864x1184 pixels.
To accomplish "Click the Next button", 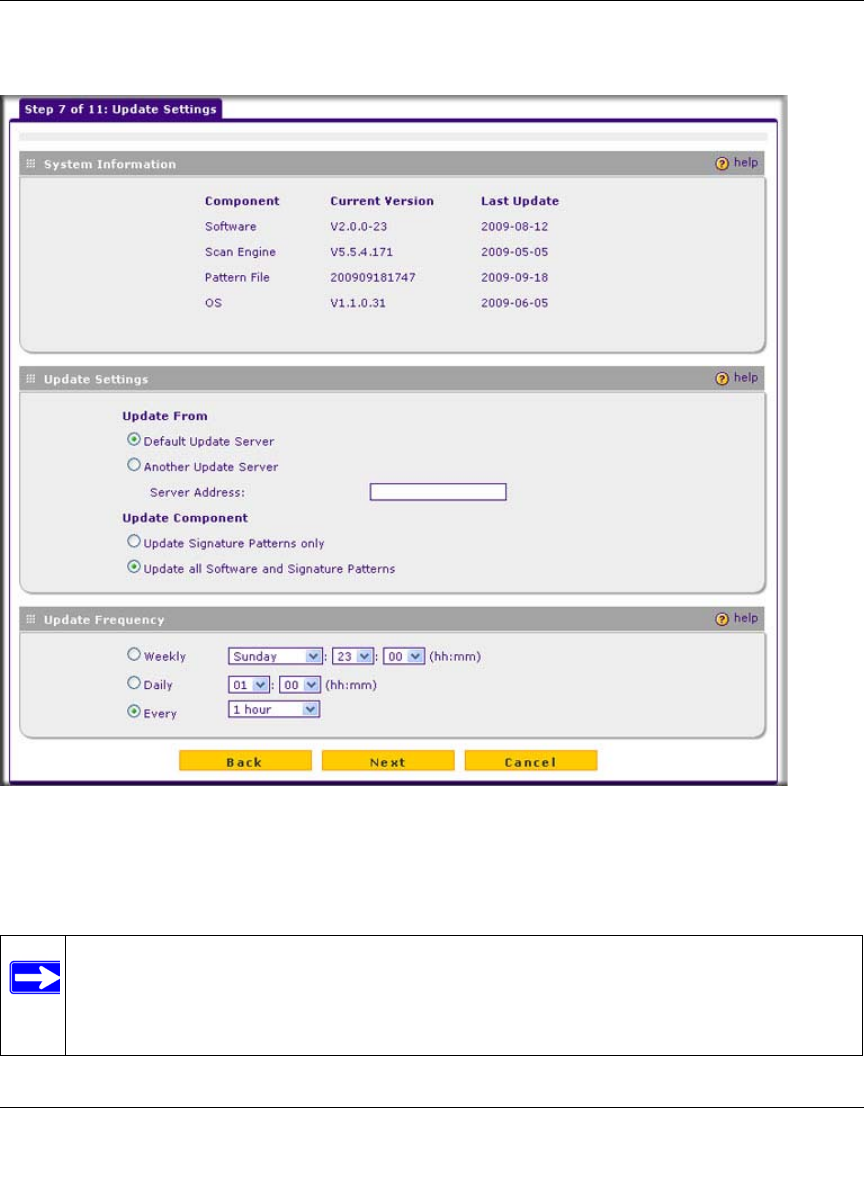I will [x=388, y=761].
